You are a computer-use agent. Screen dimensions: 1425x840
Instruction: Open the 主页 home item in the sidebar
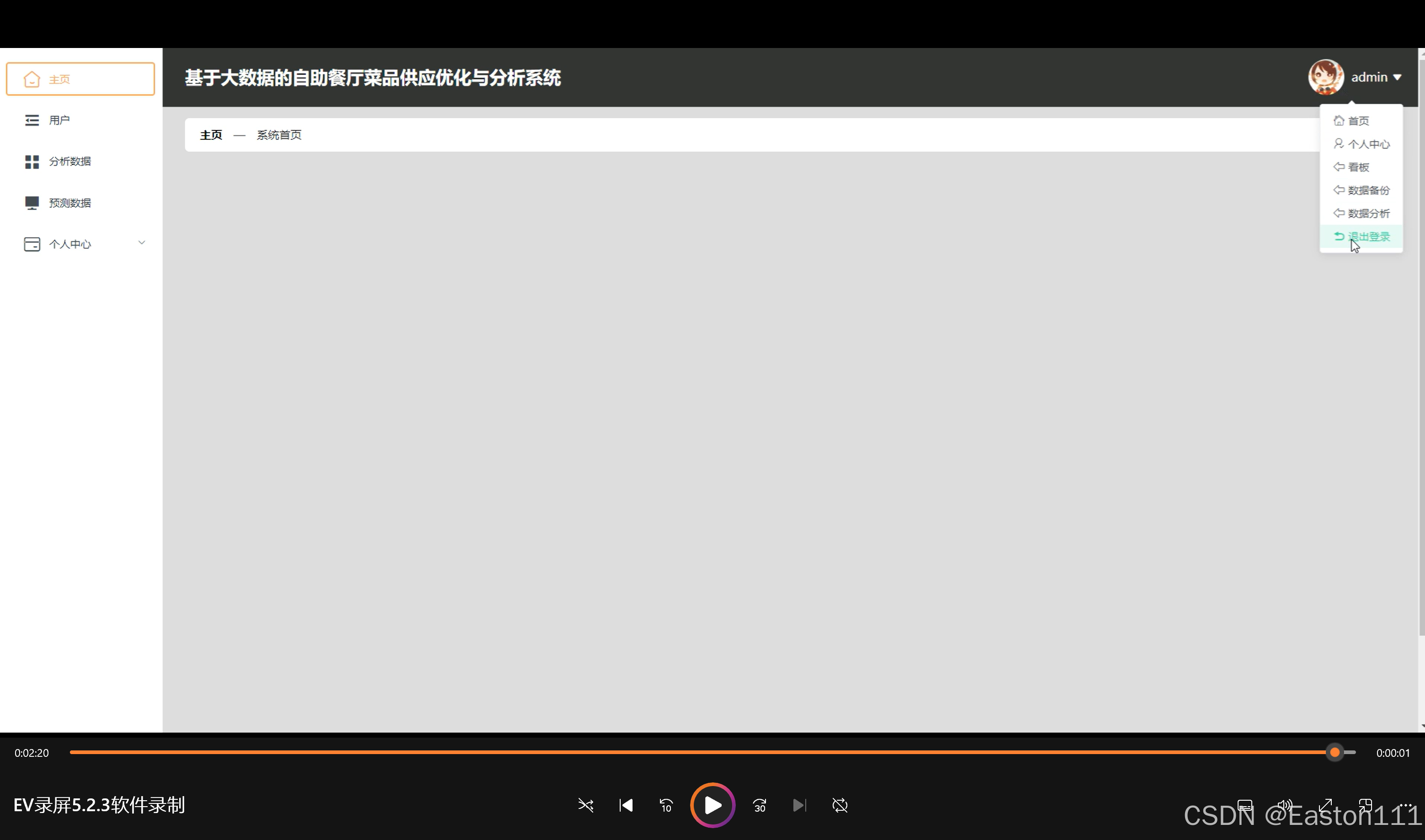coord(80,79)
